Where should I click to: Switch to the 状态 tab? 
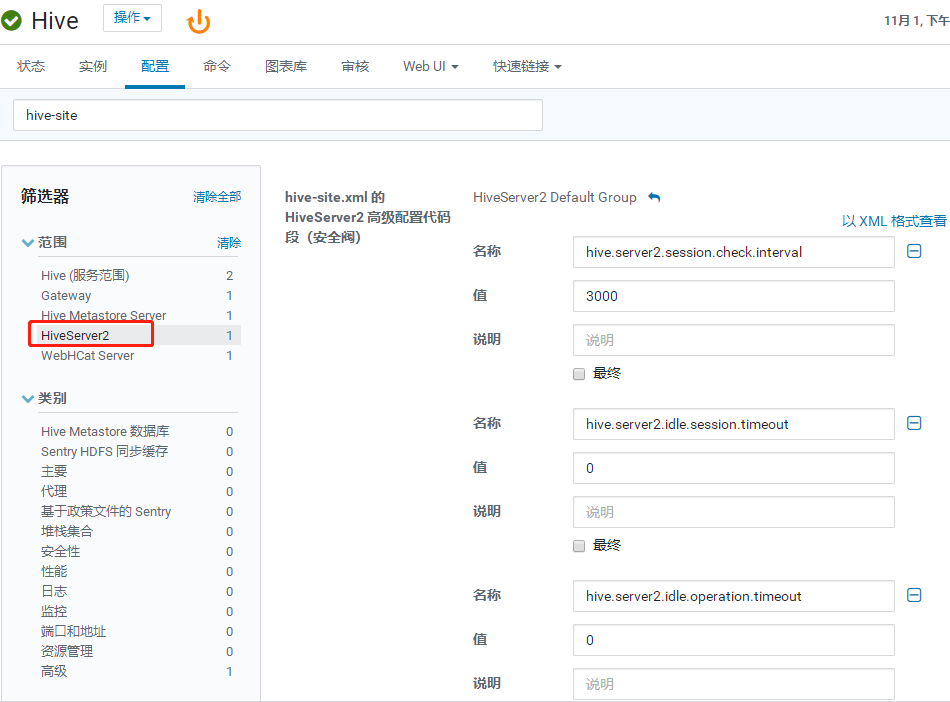point(31,67)
